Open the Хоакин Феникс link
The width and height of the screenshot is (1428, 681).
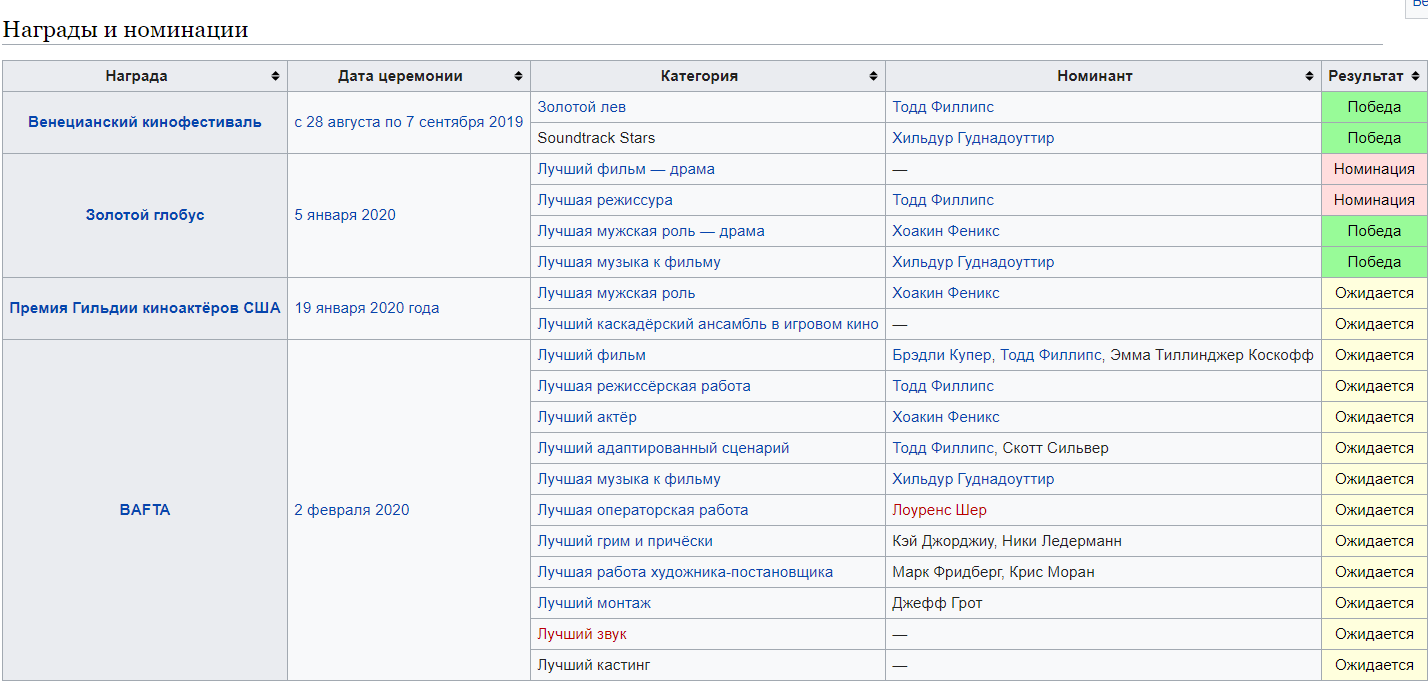[x=945, y=231]
